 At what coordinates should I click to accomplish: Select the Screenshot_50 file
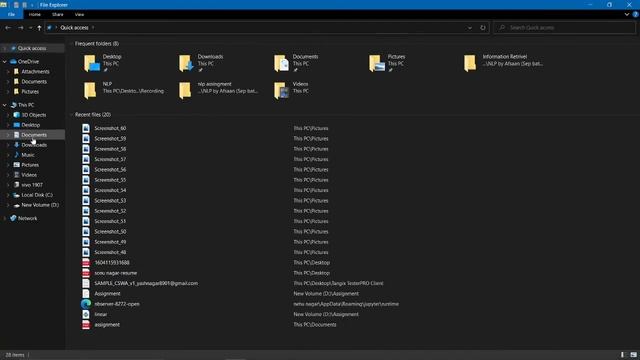point(110,232)
